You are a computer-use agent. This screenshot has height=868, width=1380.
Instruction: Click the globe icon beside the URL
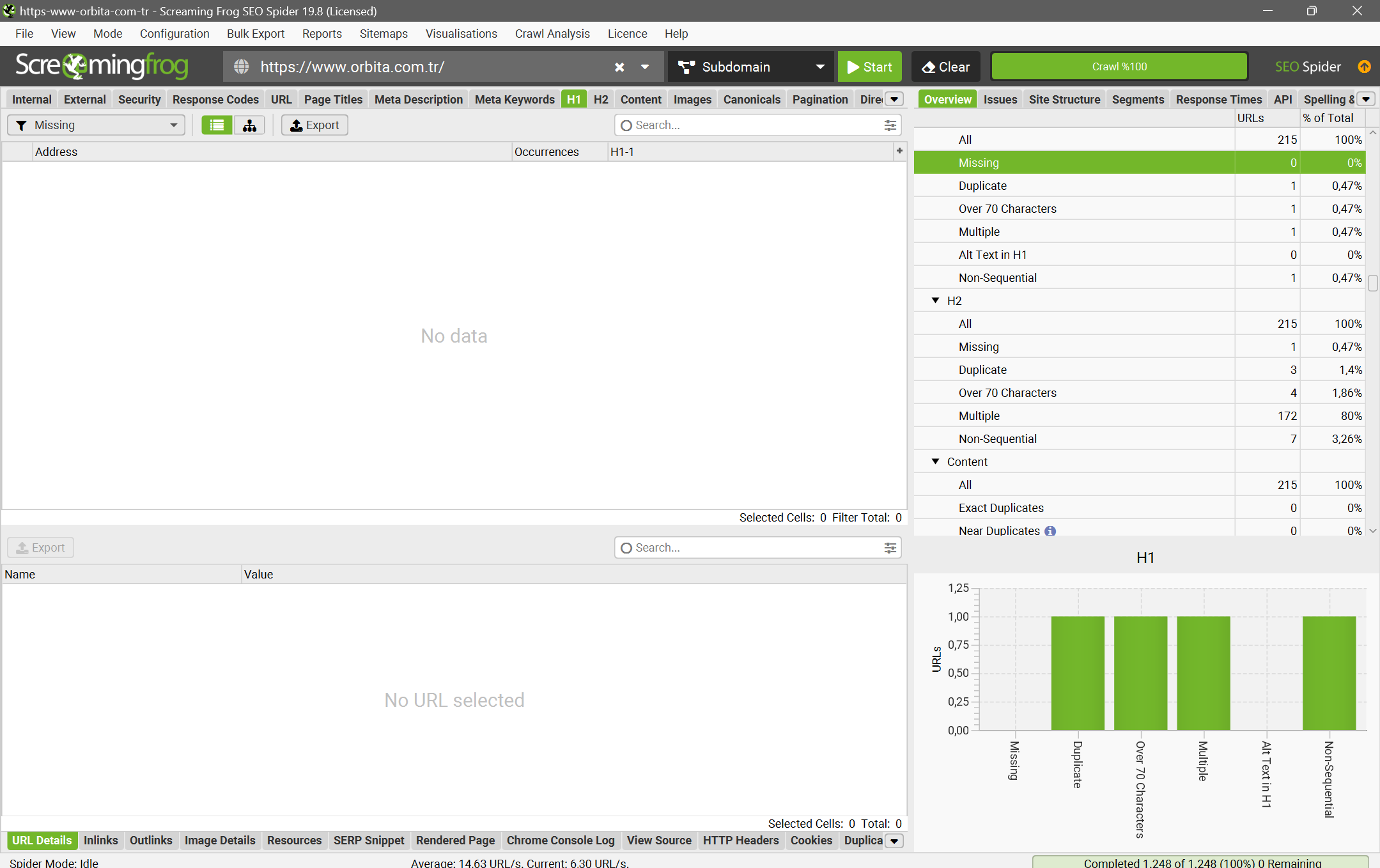click(241, 66)
